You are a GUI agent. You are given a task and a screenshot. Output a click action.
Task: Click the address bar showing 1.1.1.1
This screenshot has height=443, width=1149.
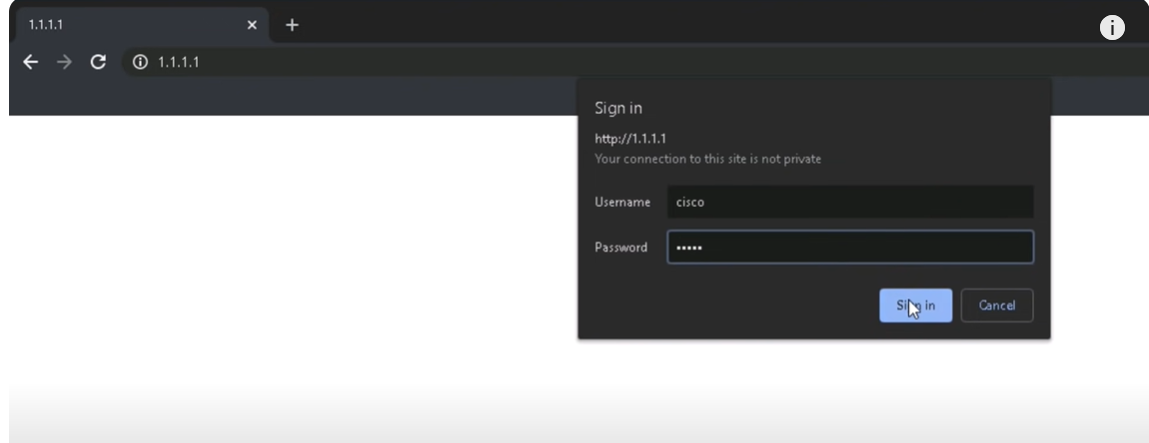tap(400, 62)
